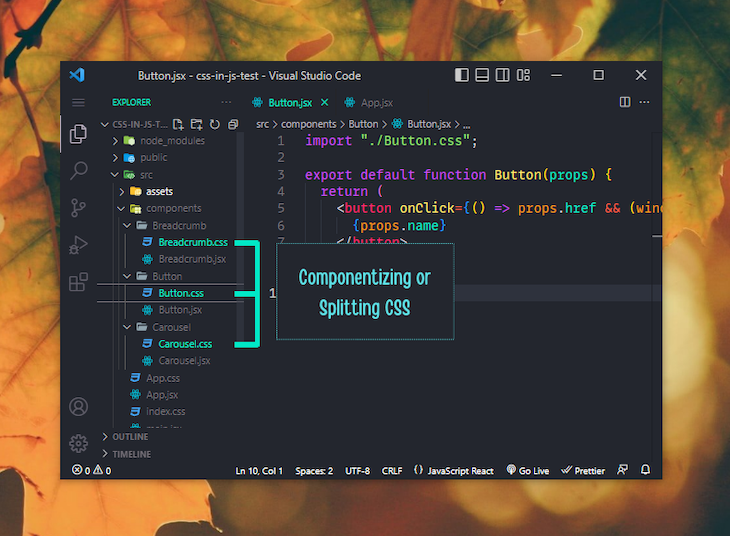Switch to the App.jsx editor tab
This screenshot has width=730, height=536.
pos(376,102)
